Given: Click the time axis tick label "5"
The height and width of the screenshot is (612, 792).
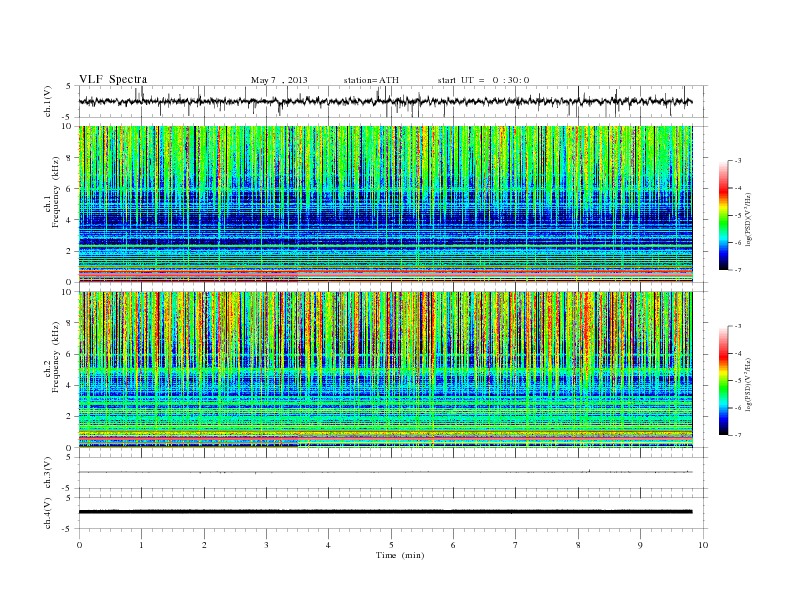Looking at the screenshot, I should click(x=391, y=545).
